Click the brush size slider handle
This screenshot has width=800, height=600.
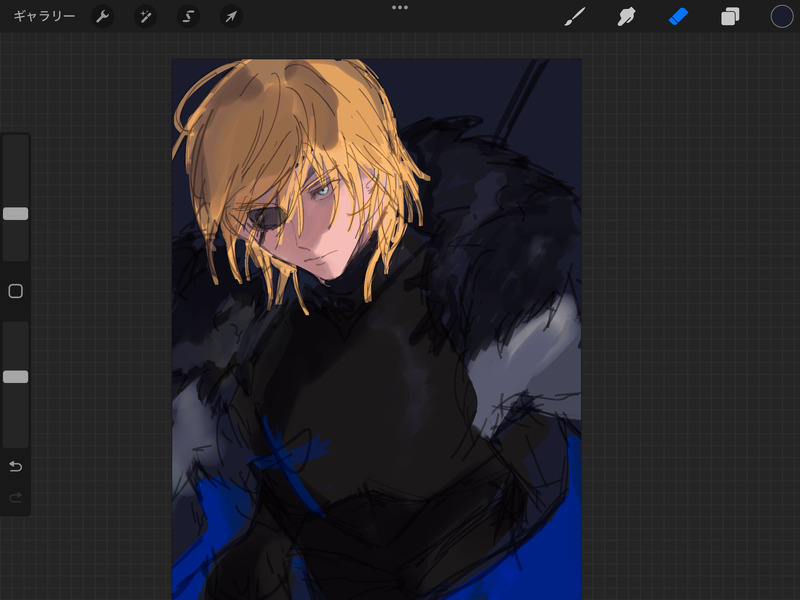16,214
